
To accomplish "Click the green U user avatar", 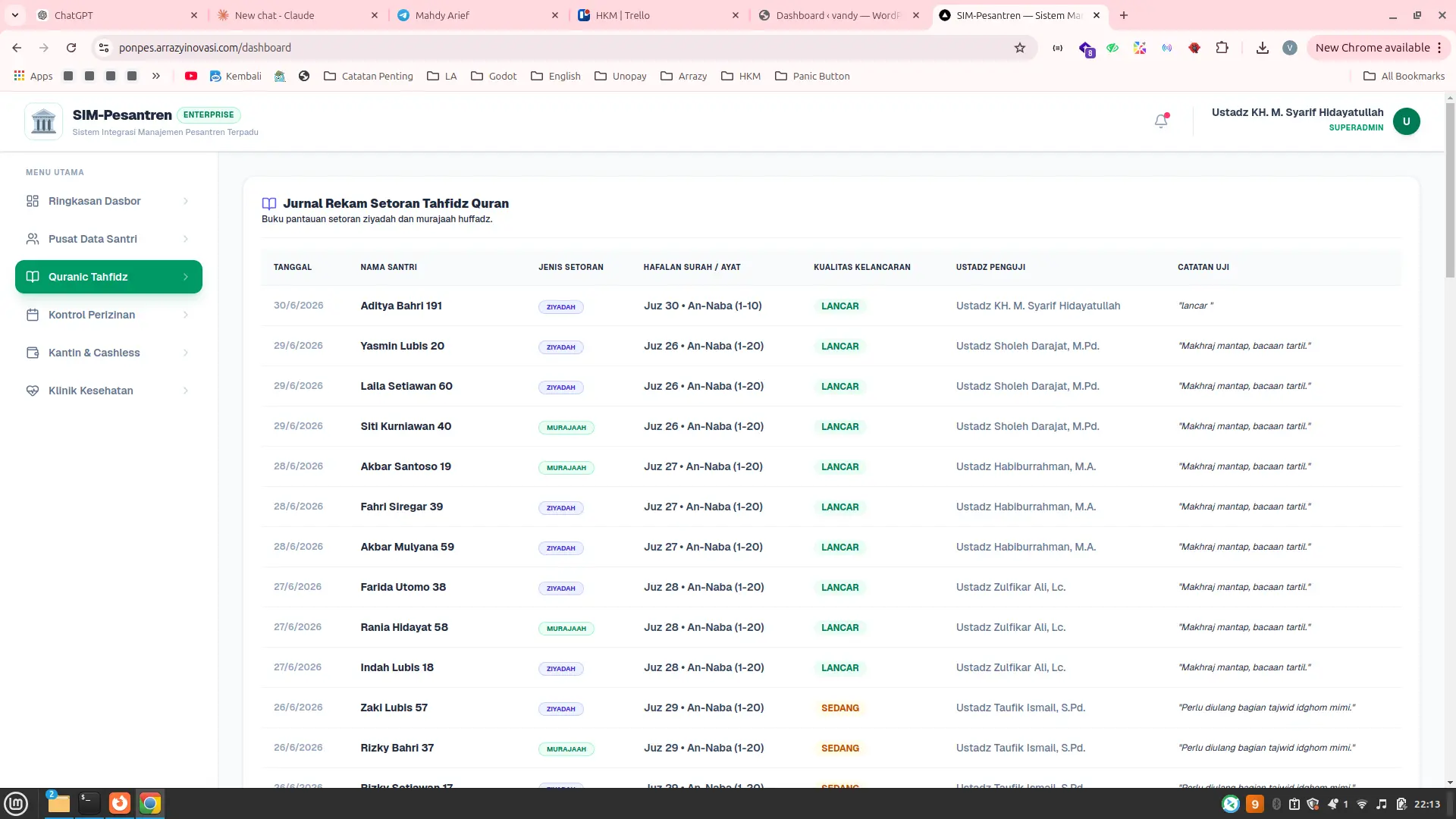I will pyautogui.click(x=1406, y=121).
